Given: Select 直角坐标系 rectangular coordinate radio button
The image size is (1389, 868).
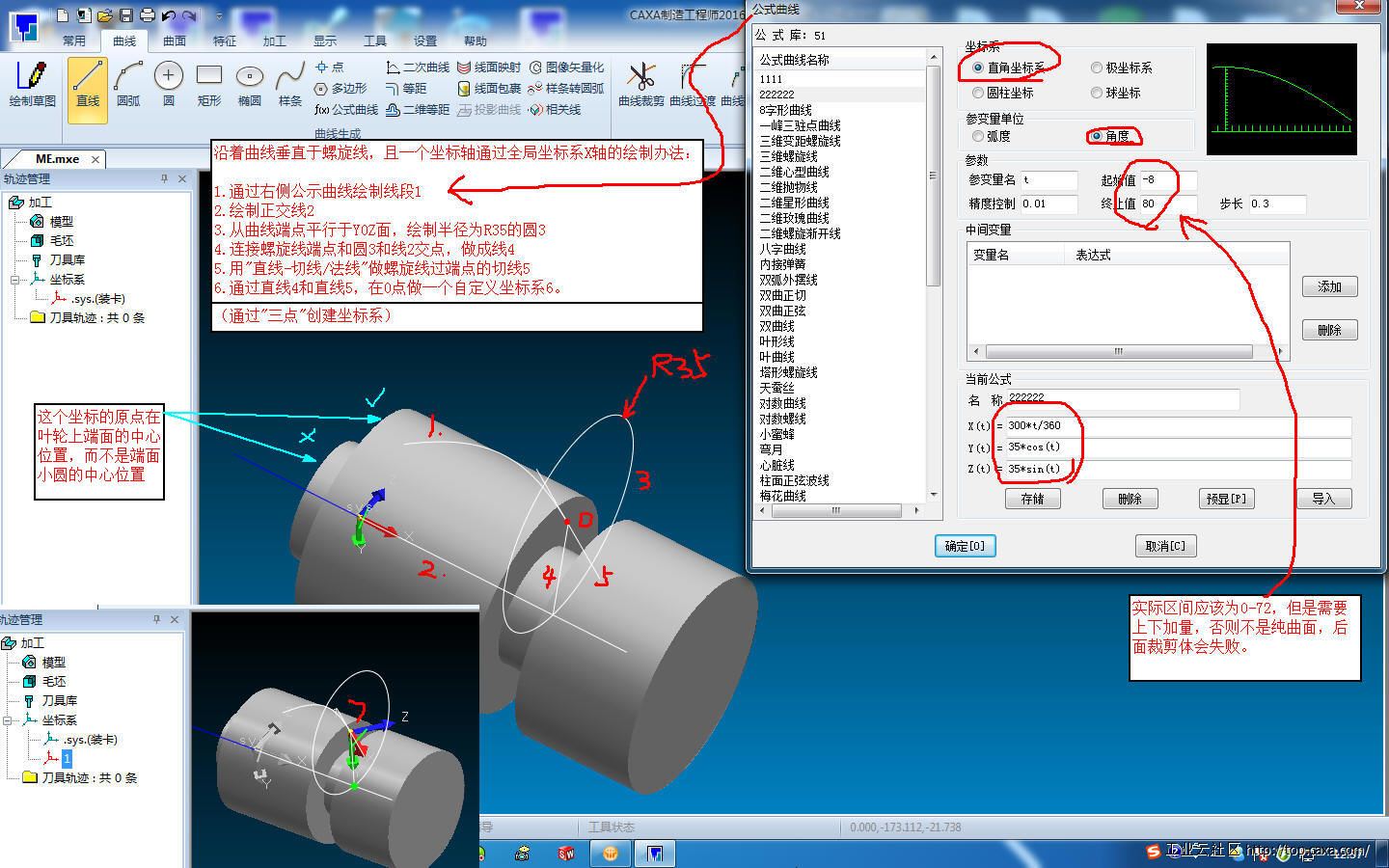Looking at the screenshot, I should [978, 68].
